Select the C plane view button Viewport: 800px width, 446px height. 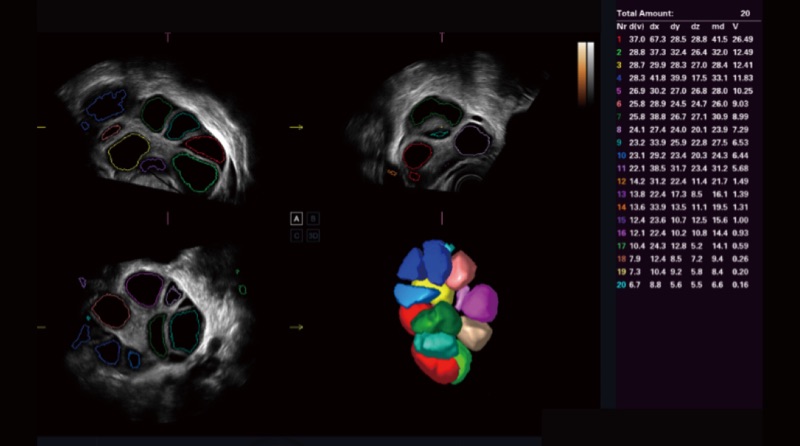click(x=297, y=235)
